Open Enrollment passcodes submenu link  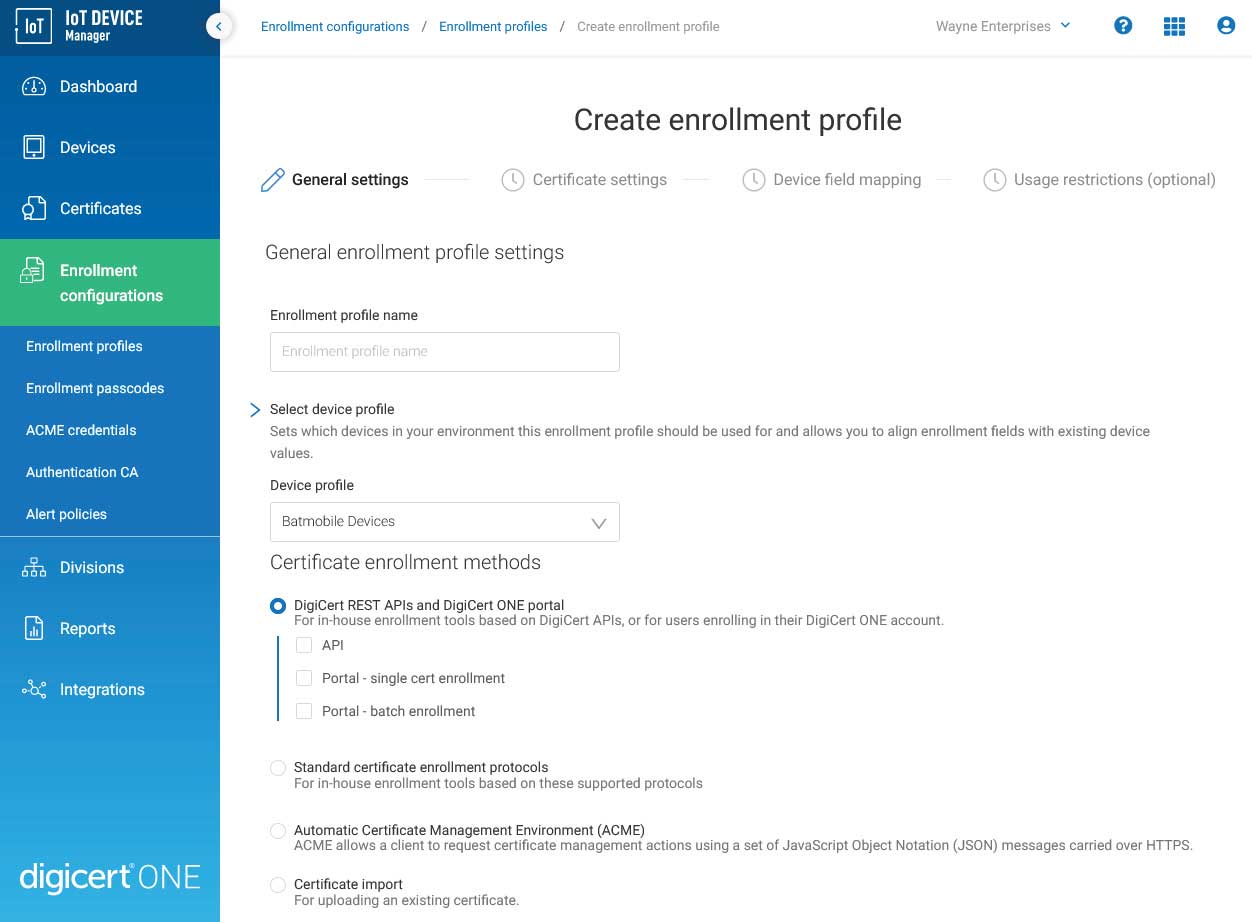(x=95, y=389)
